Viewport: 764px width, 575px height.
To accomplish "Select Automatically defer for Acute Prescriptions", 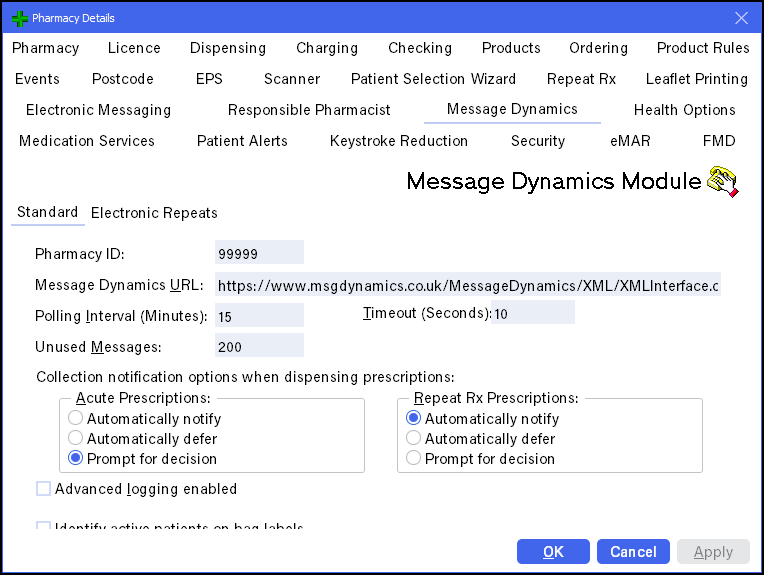I will [76, 439].
